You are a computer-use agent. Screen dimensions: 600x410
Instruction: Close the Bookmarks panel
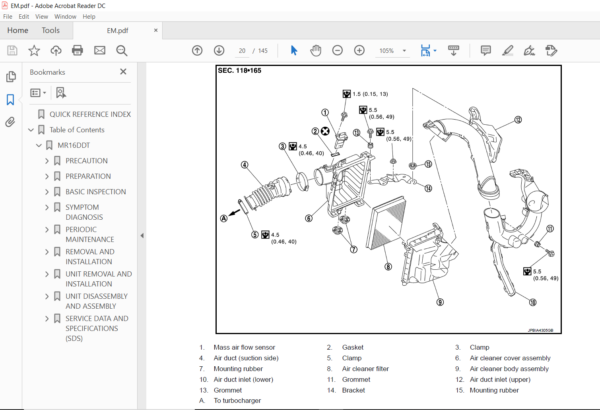(x=123, y=72)
